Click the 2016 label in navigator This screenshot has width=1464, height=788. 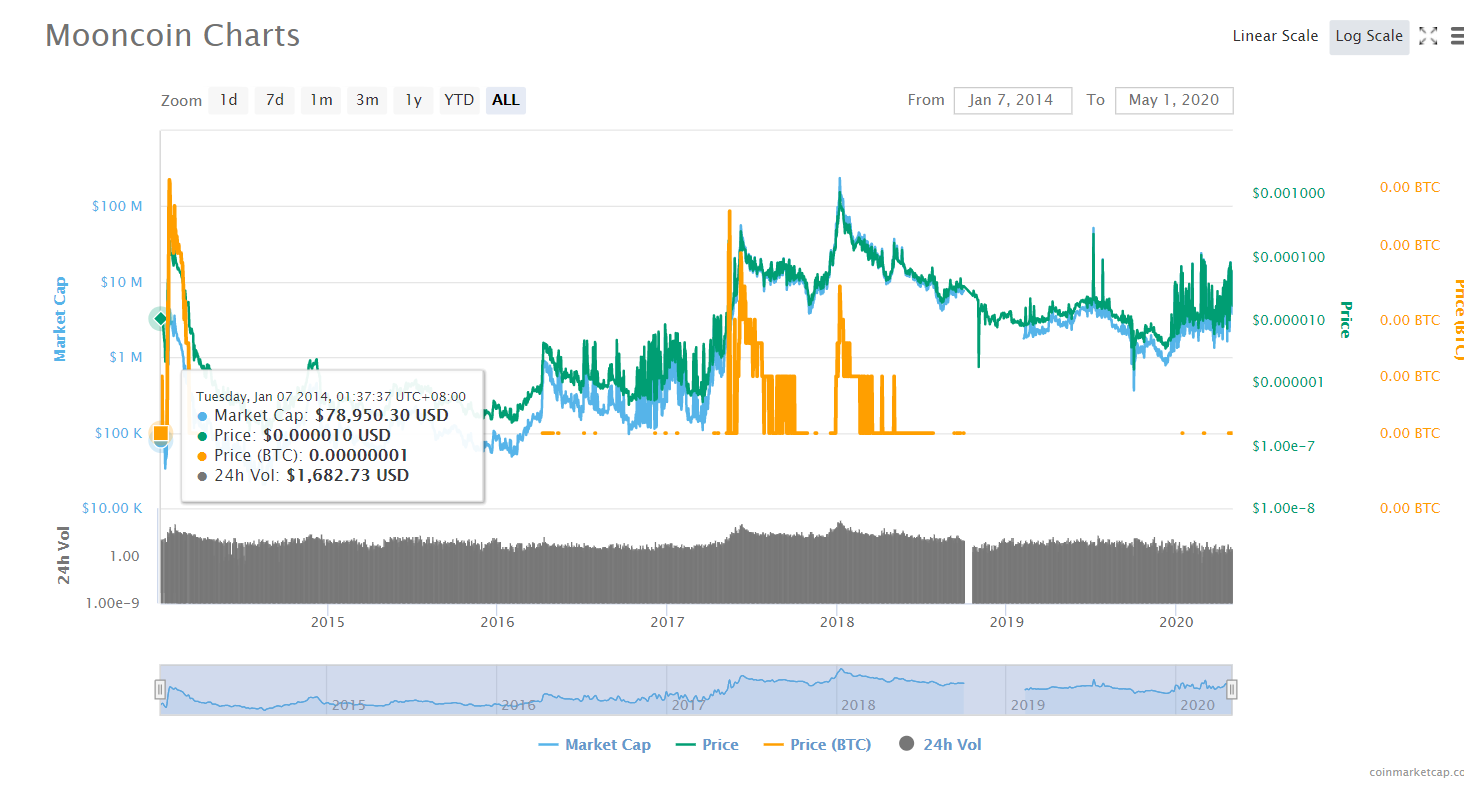tap(518, 705)
